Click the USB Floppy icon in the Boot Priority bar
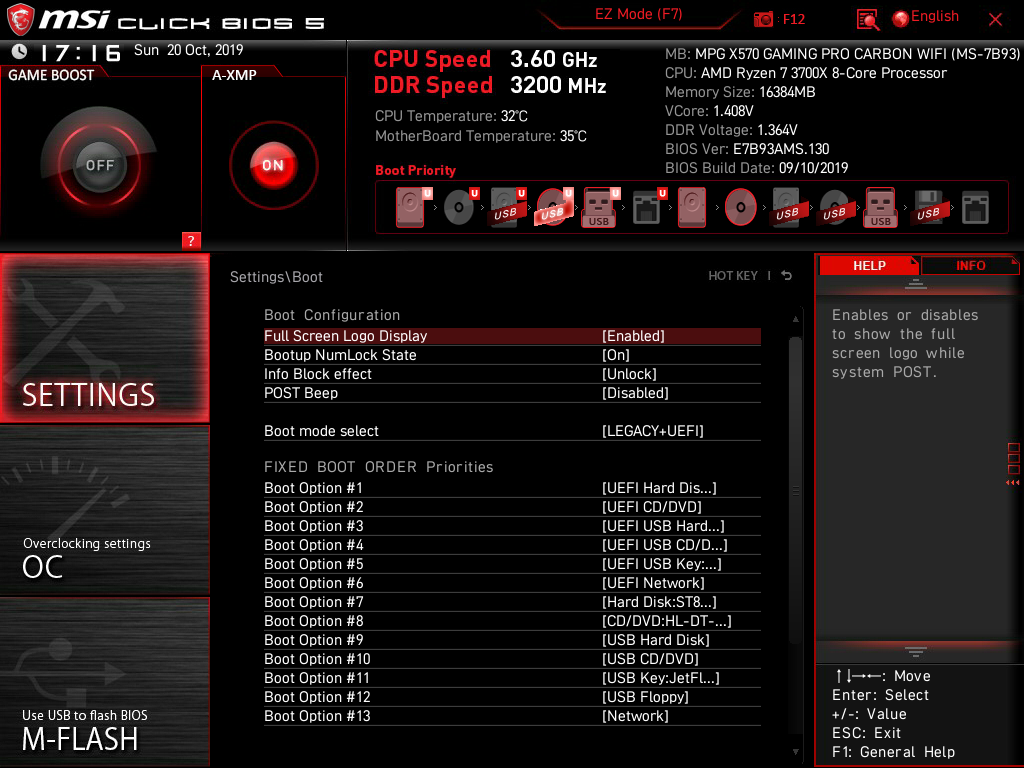Viewport: 1024px width, 768px height. (928, 207)
